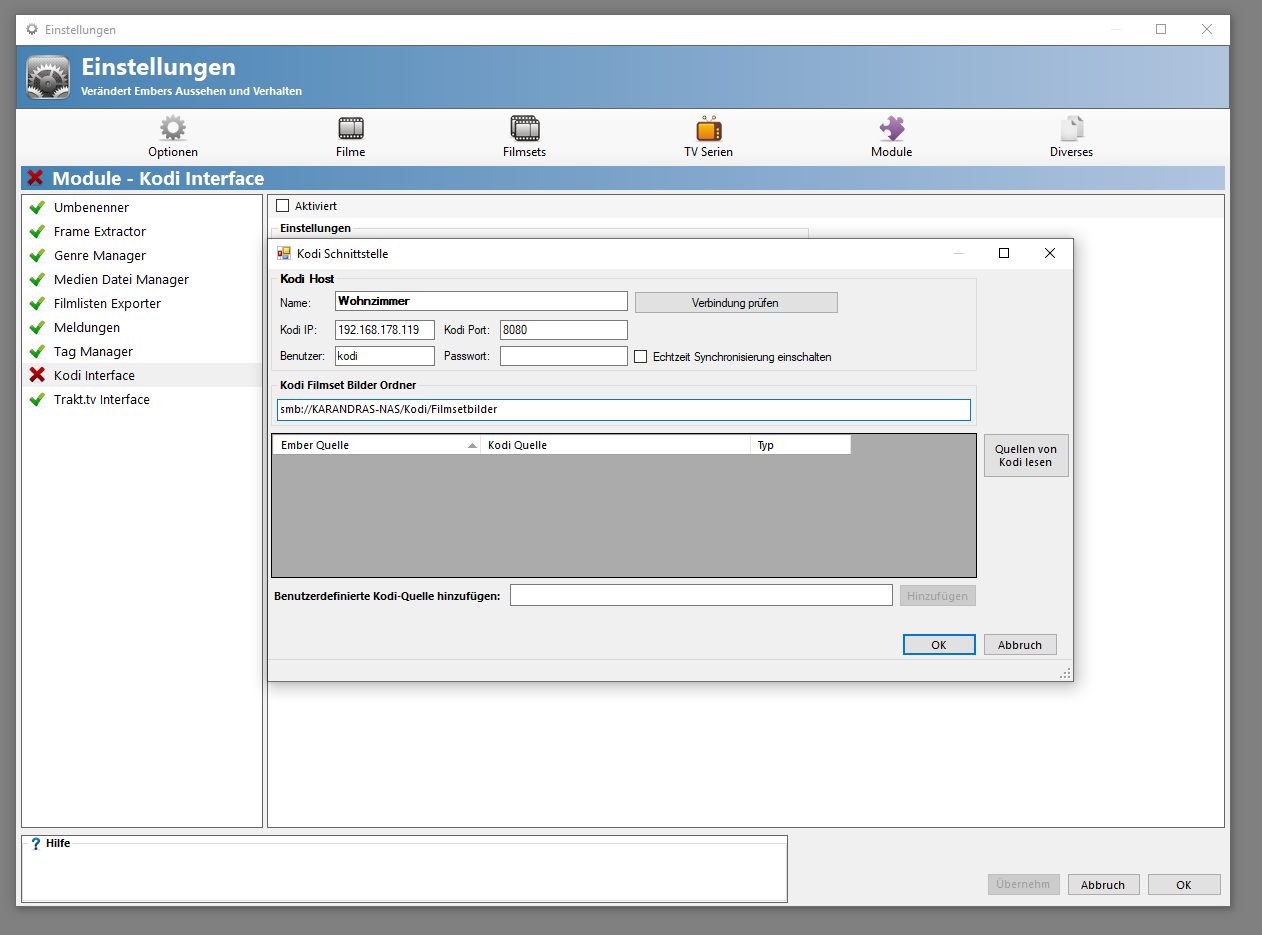Click the Benutzer field containing kodi
Image resolution: width=1262 pixels, height=935 pixels.
[x=385, y=356]
